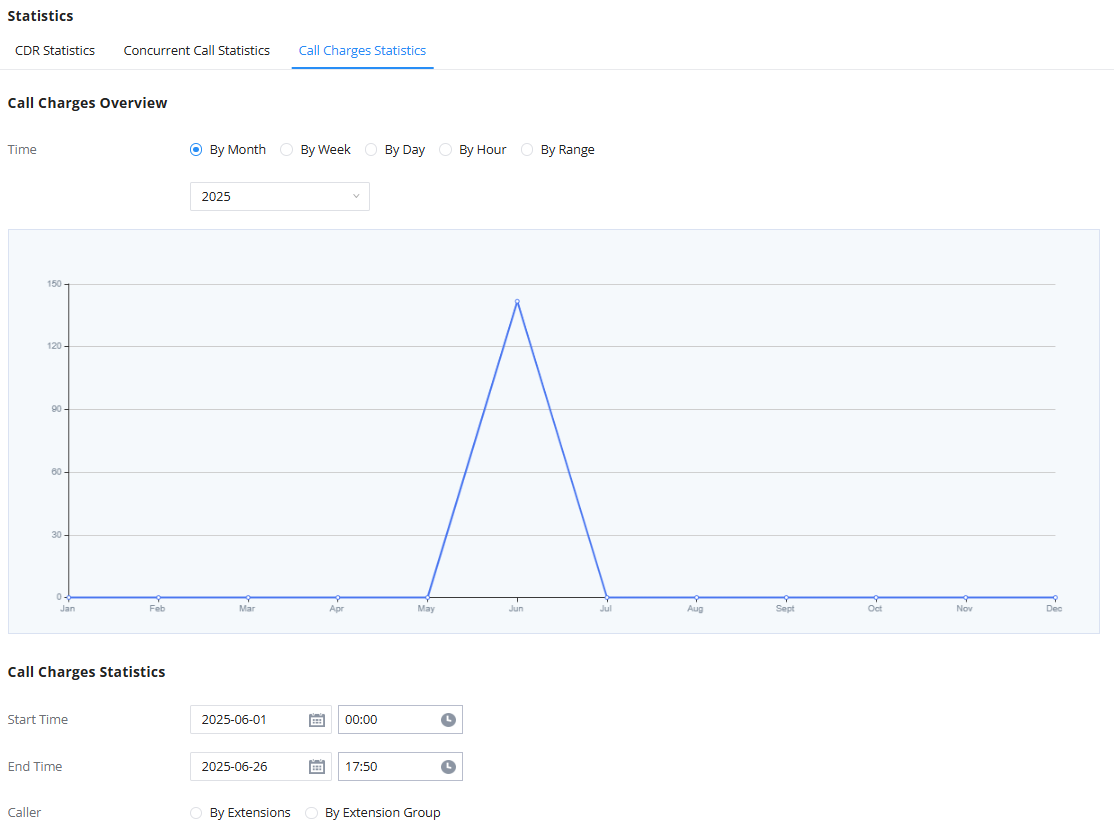Click the Jul data point on chart
Viewport: 1114px width, 826px height.
tap(607, 597)
